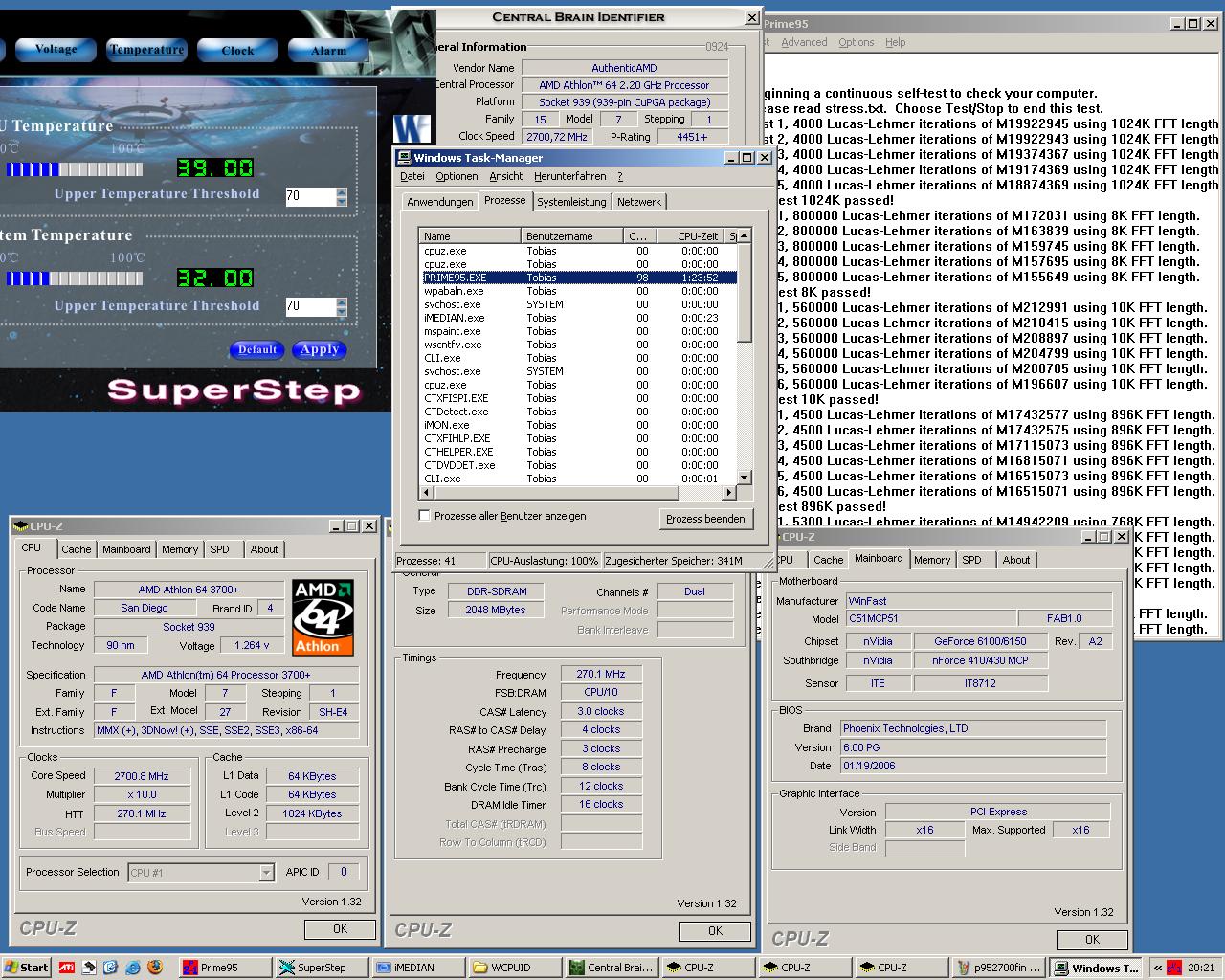The image size is (1225, 980).
Task: Switch to the Systemleistung tab
Action: pos(571,202)
